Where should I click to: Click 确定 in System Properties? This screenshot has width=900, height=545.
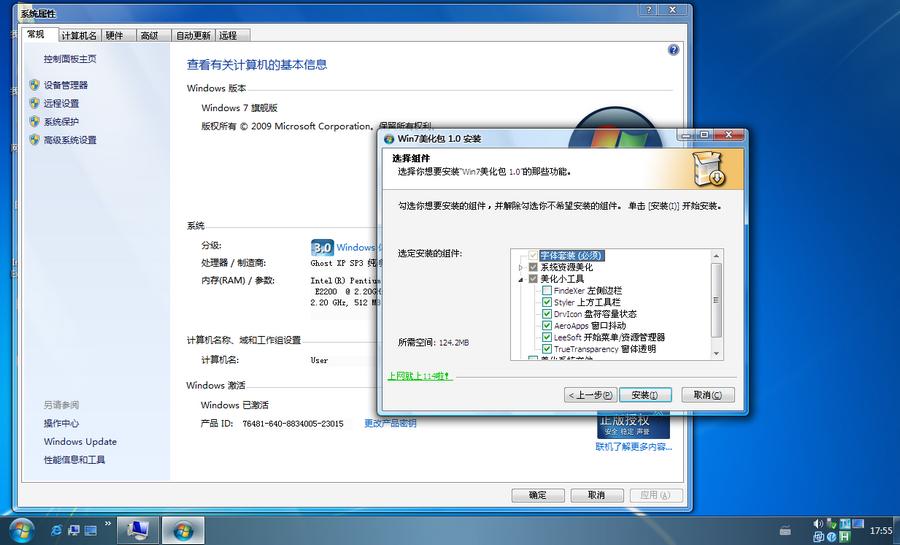pos(538,495)
